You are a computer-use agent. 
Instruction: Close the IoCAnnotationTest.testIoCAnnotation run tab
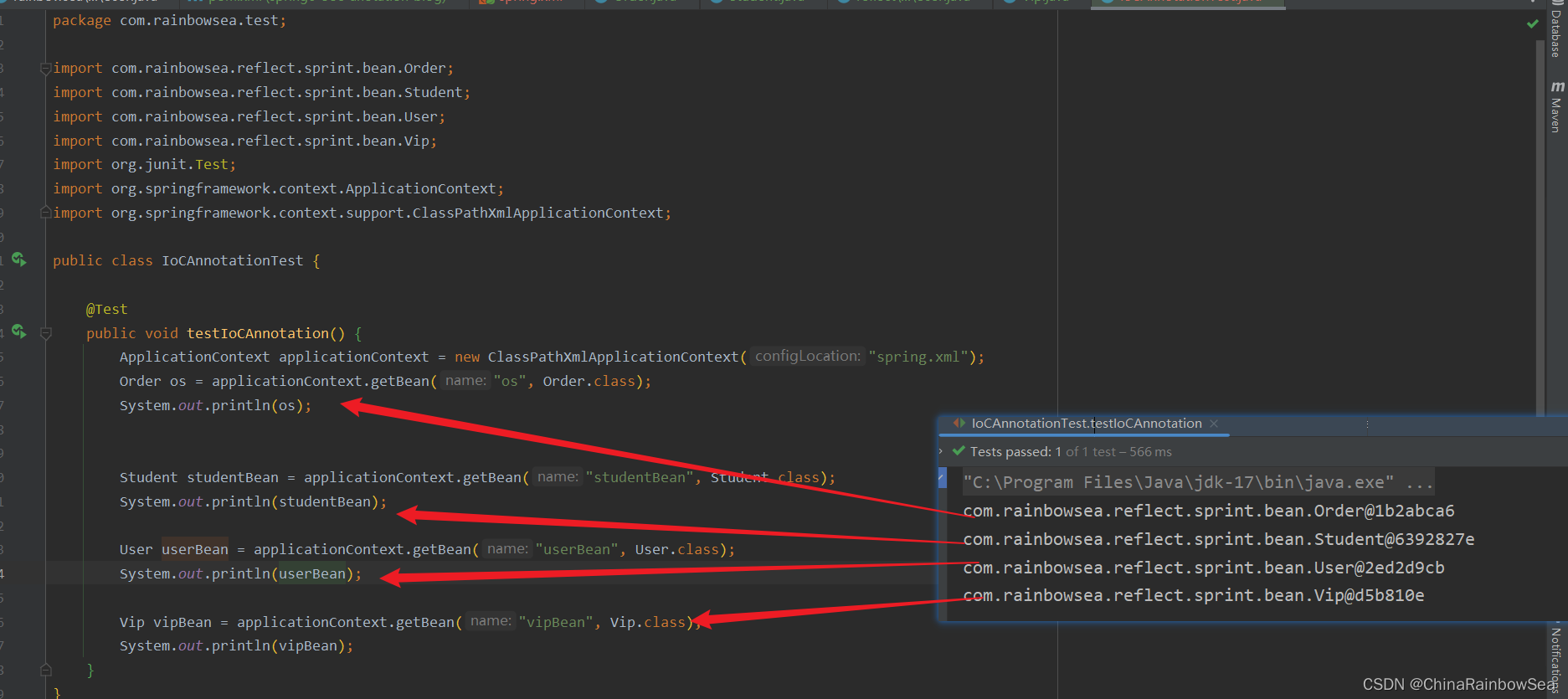point(1214,424)
